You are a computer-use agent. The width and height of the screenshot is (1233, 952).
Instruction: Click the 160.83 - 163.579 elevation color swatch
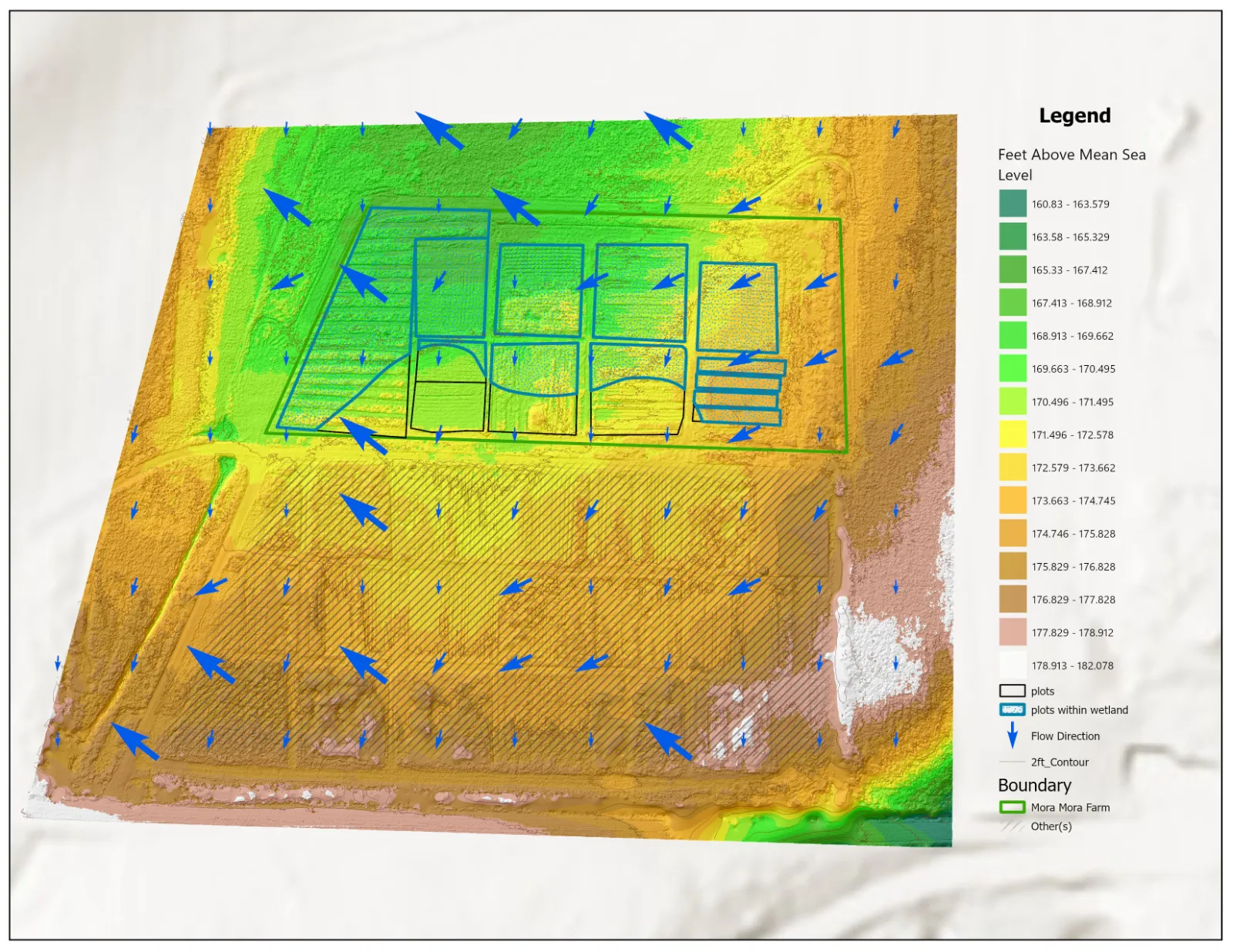1013,203
